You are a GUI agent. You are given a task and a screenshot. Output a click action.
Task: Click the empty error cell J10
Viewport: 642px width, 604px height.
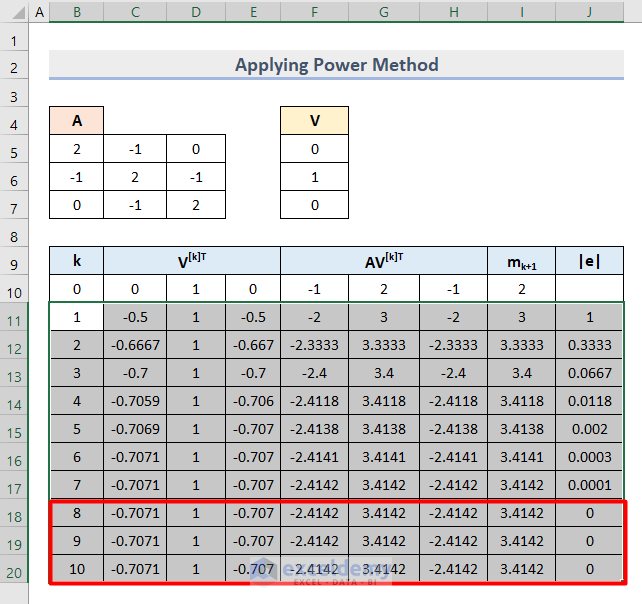590,289
